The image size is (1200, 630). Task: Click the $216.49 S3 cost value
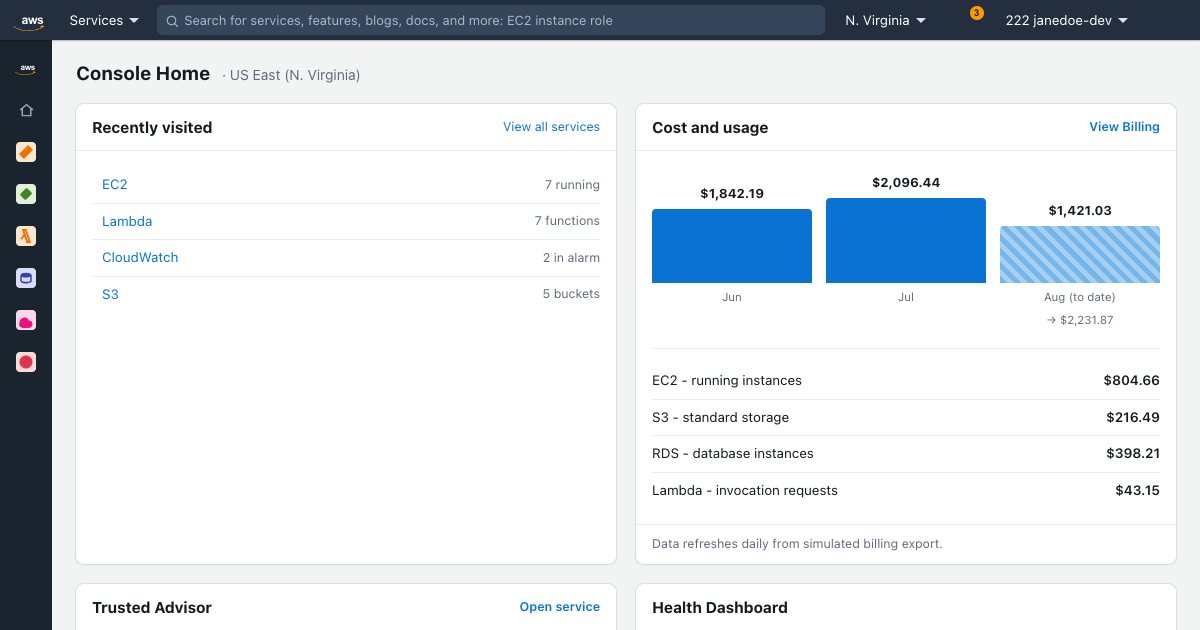tap(1133, 417)
